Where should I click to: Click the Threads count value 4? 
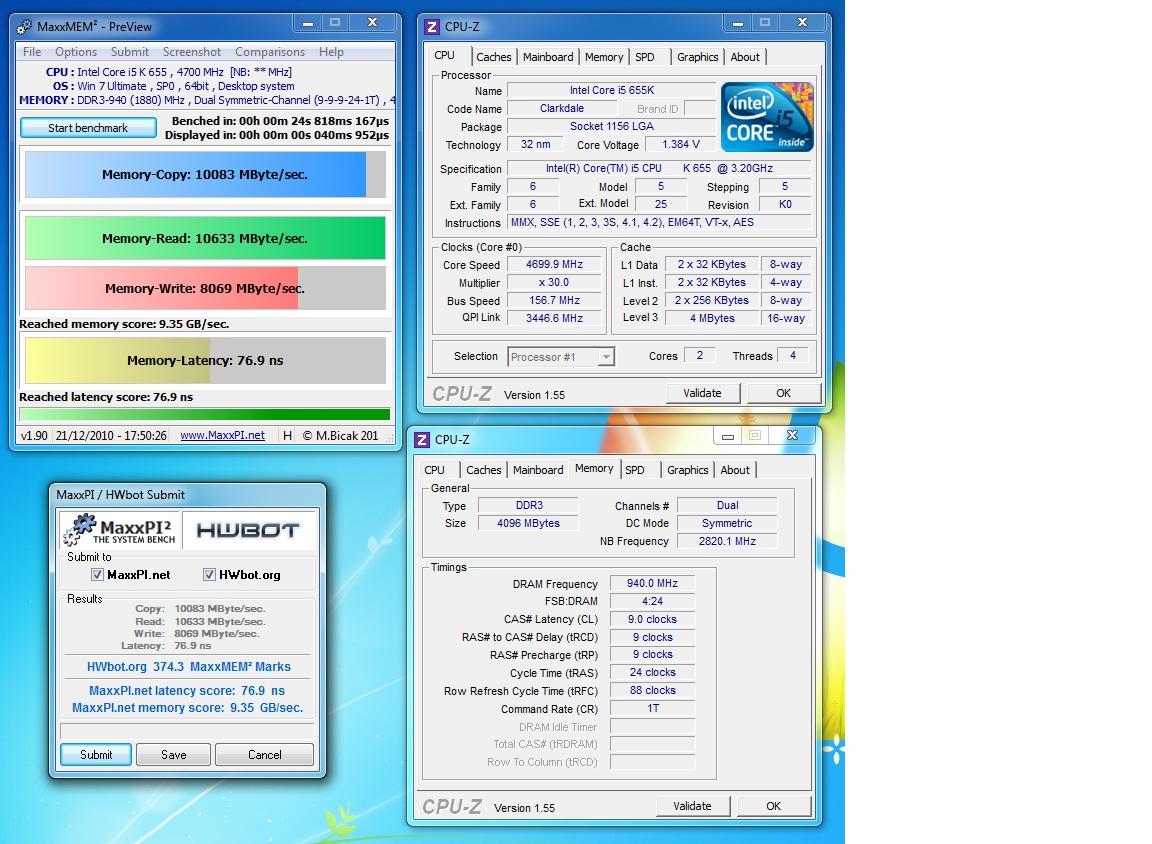pos(793,356)
